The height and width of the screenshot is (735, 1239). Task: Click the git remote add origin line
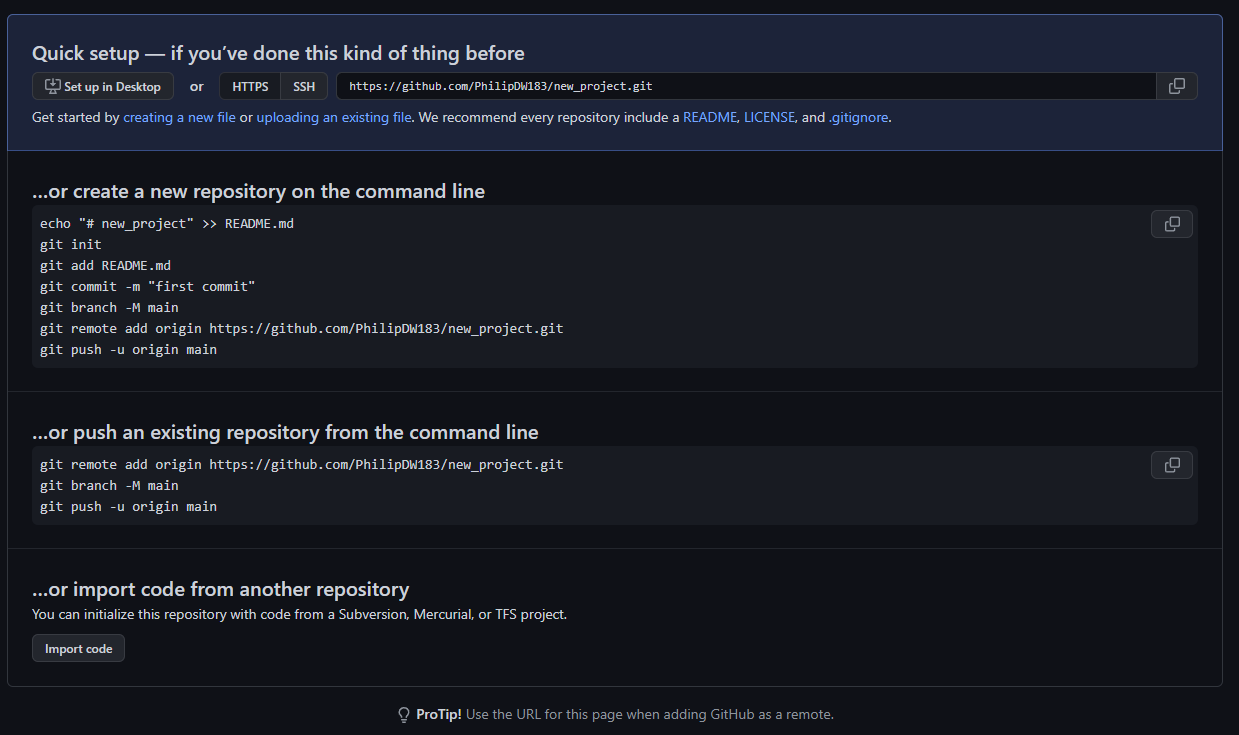tap(302, 328)
